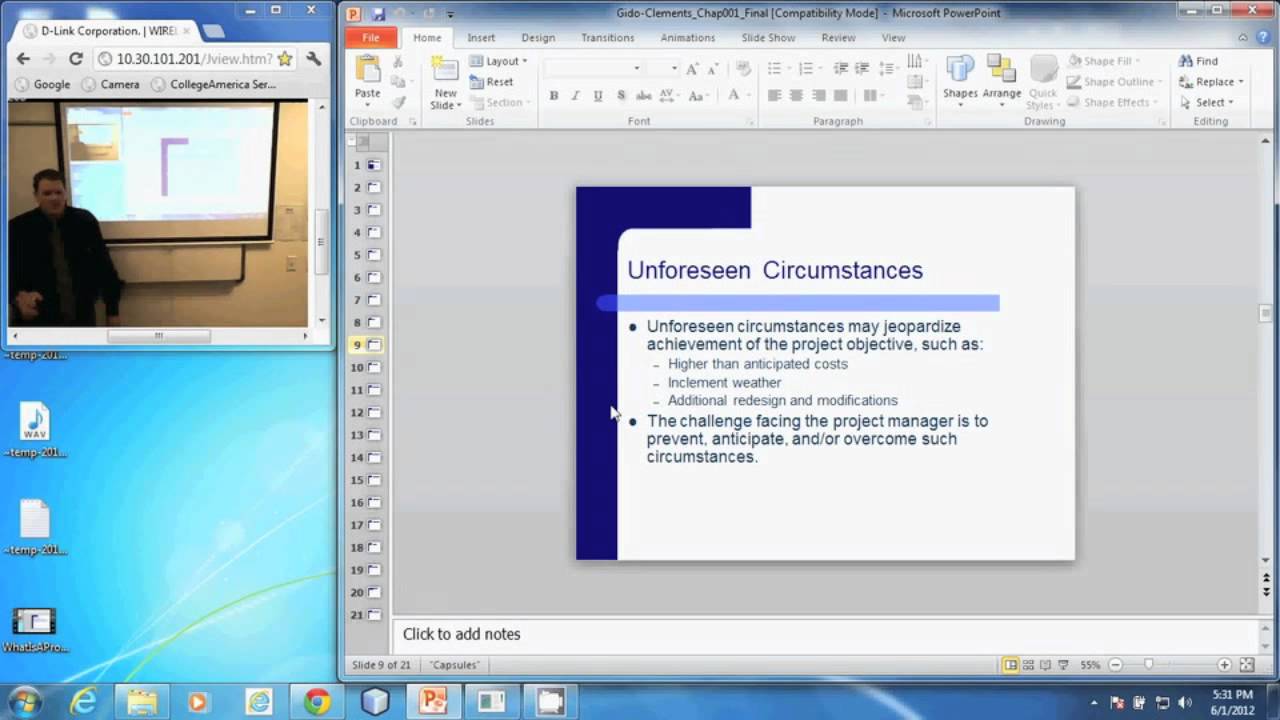Clear all formatting icon in Font group
1280x720 pixels.
coord(743,68)
